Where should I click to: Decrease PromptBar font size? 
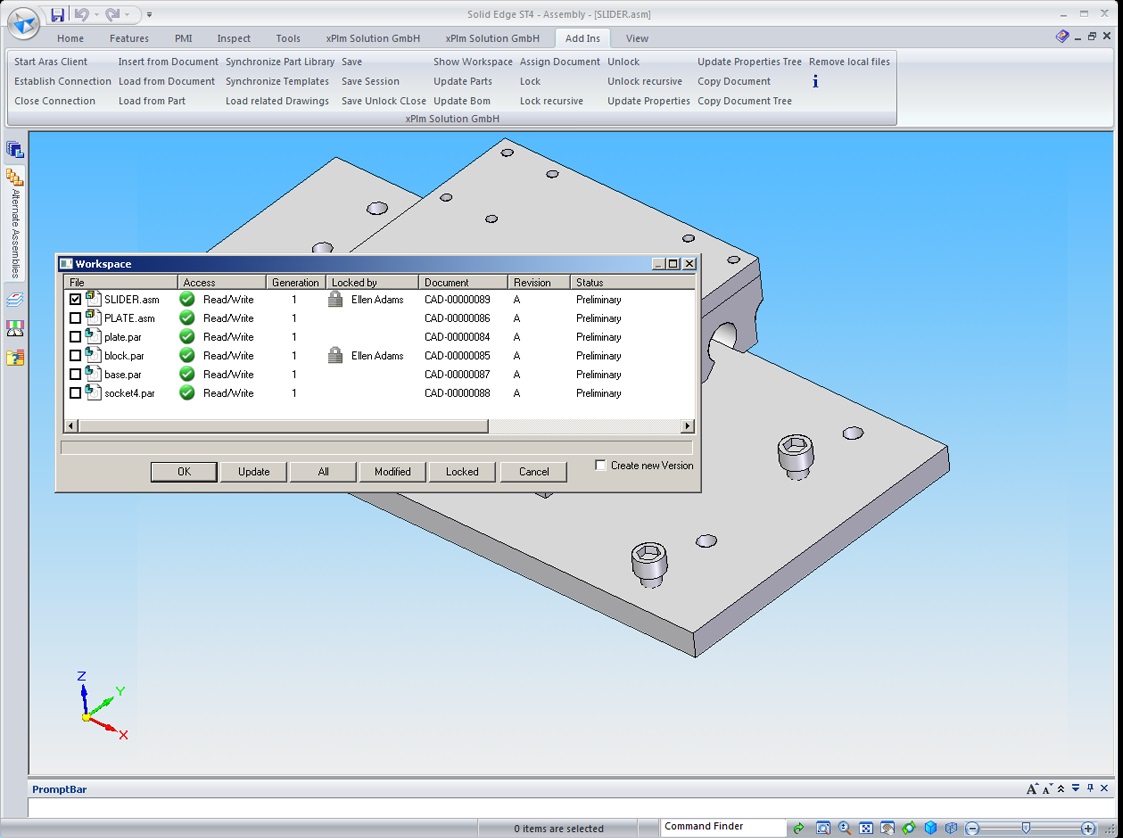pyautogui.click(x=1047, y=789)
